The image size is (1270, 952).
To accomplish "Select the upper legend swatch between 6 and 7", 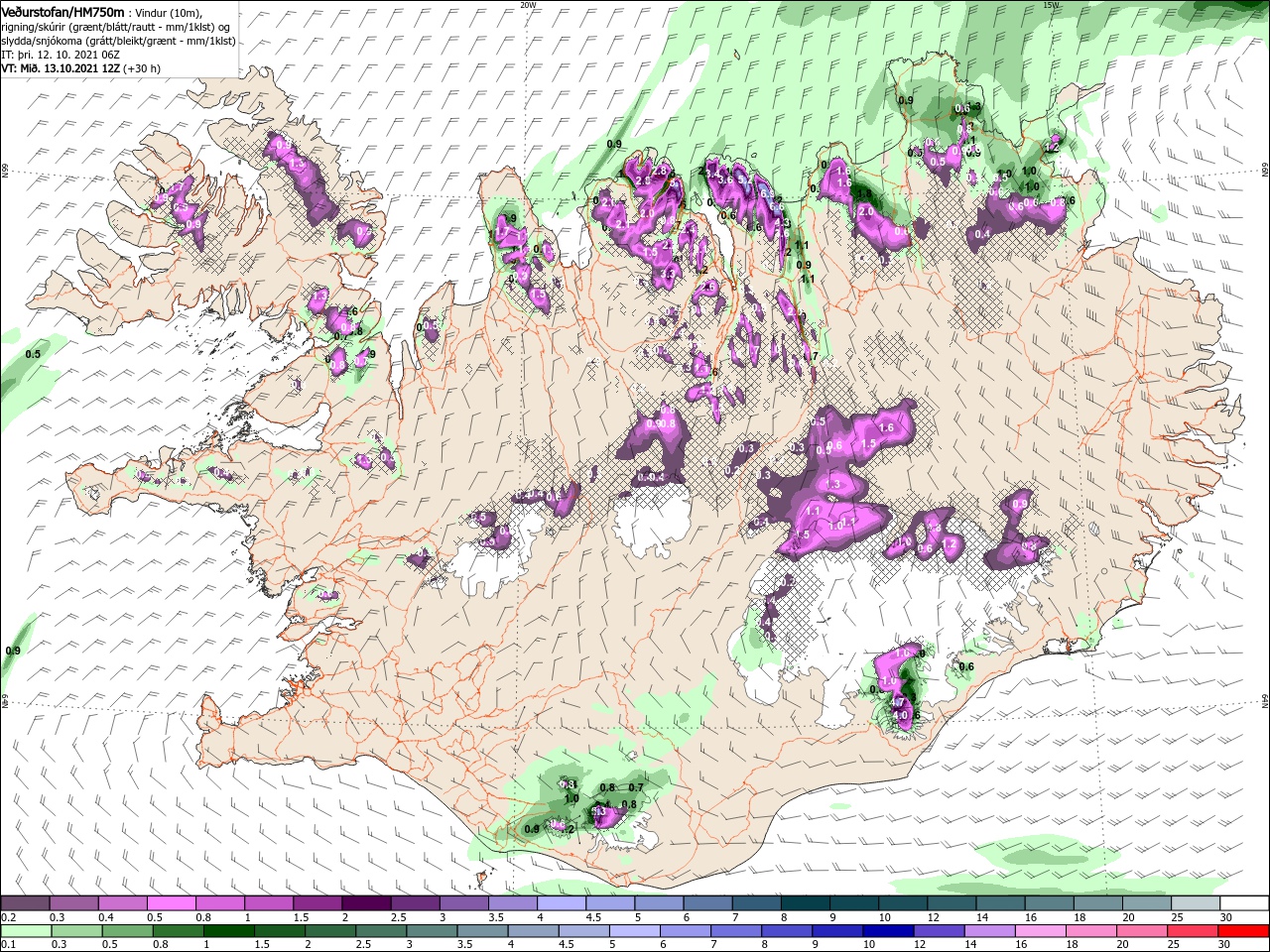I will (x=707, y=903).
